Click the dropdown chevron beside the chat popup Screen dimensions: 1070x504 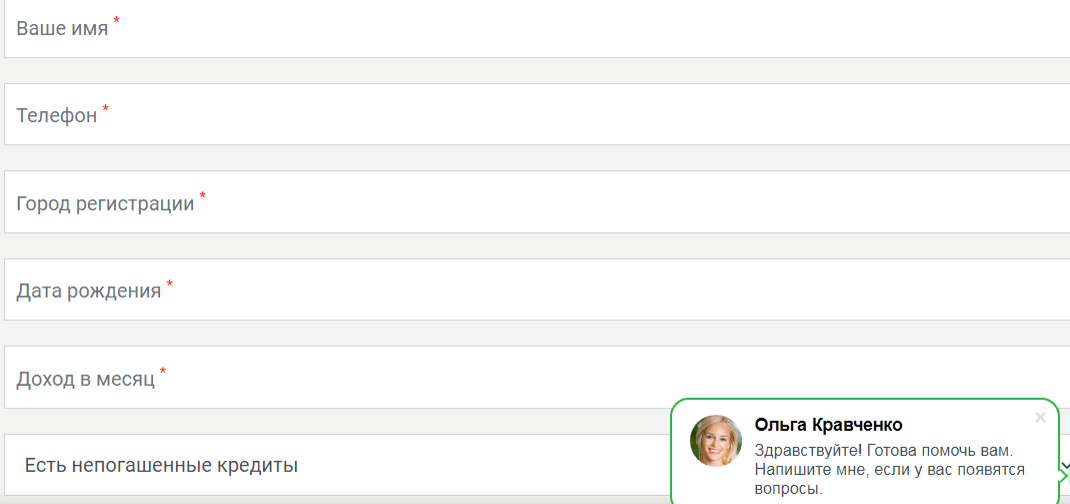click(x=1065, y=464)
